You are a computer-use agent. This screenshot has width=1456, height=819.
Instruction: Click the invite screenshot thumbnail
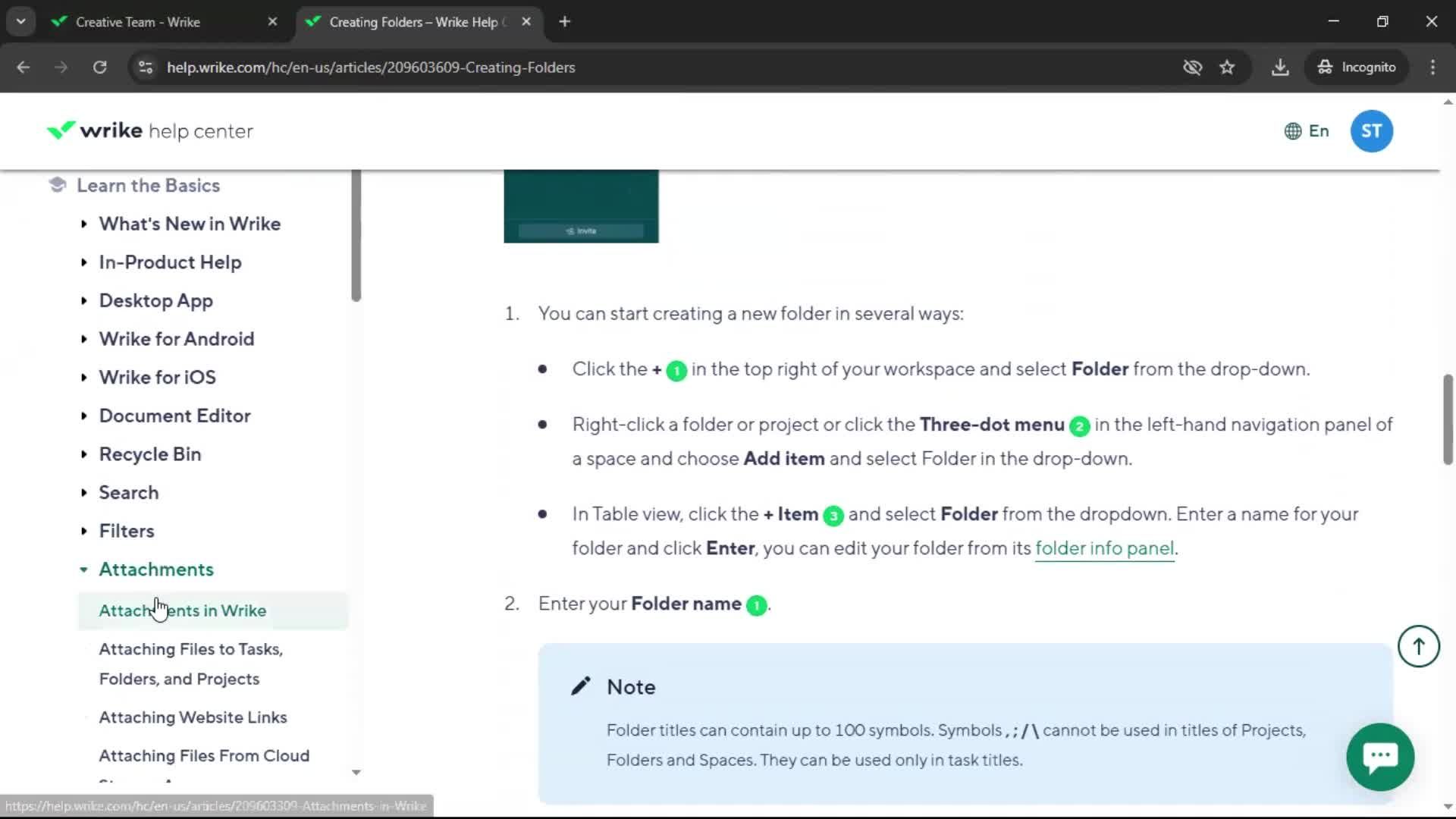click(x=581, y=206)
